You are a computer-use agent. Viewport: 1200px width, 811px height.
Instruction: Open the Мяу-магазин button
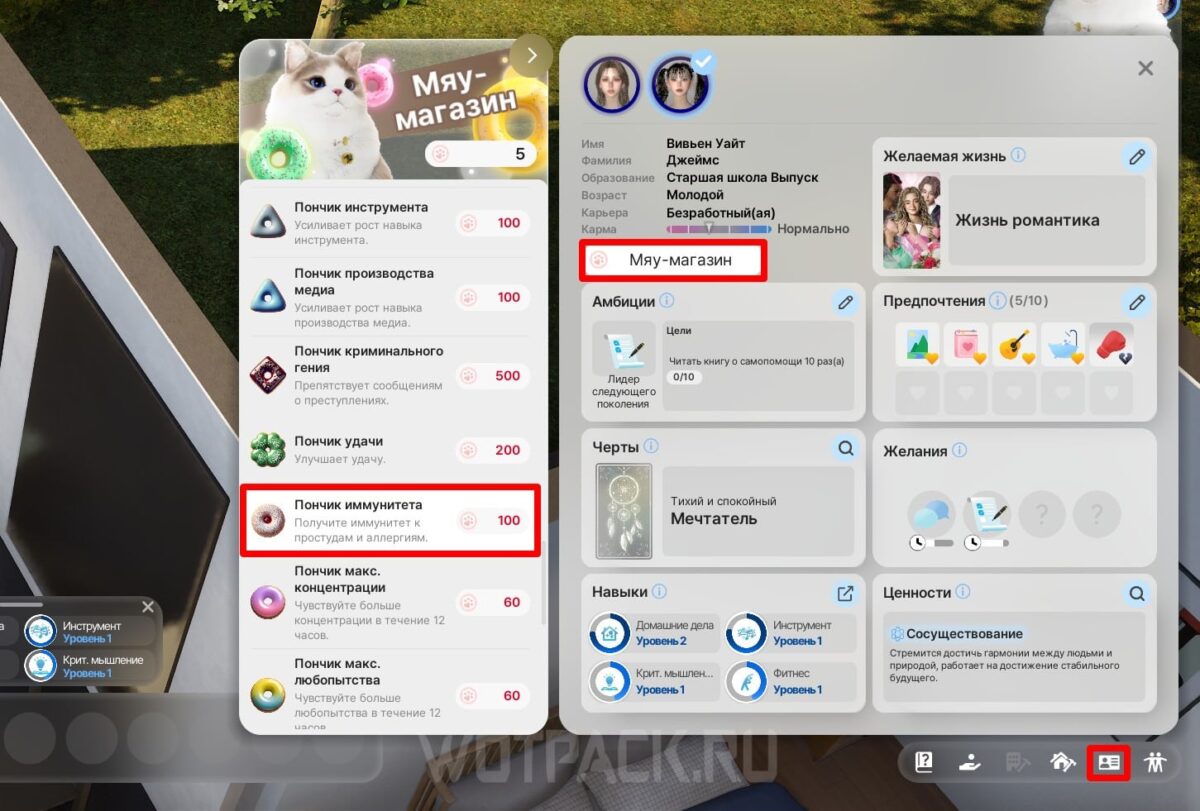tap(673, 260)
